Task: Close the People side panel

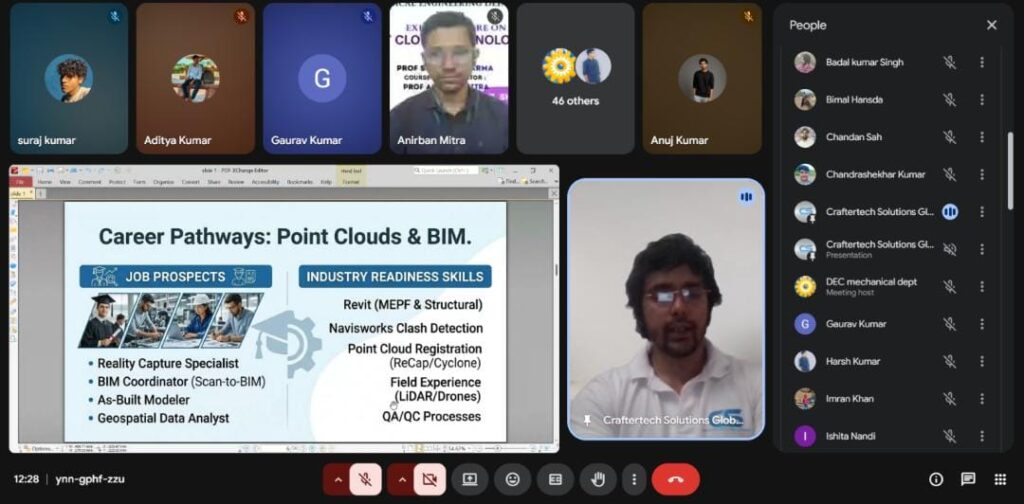Action: point(991,25)
